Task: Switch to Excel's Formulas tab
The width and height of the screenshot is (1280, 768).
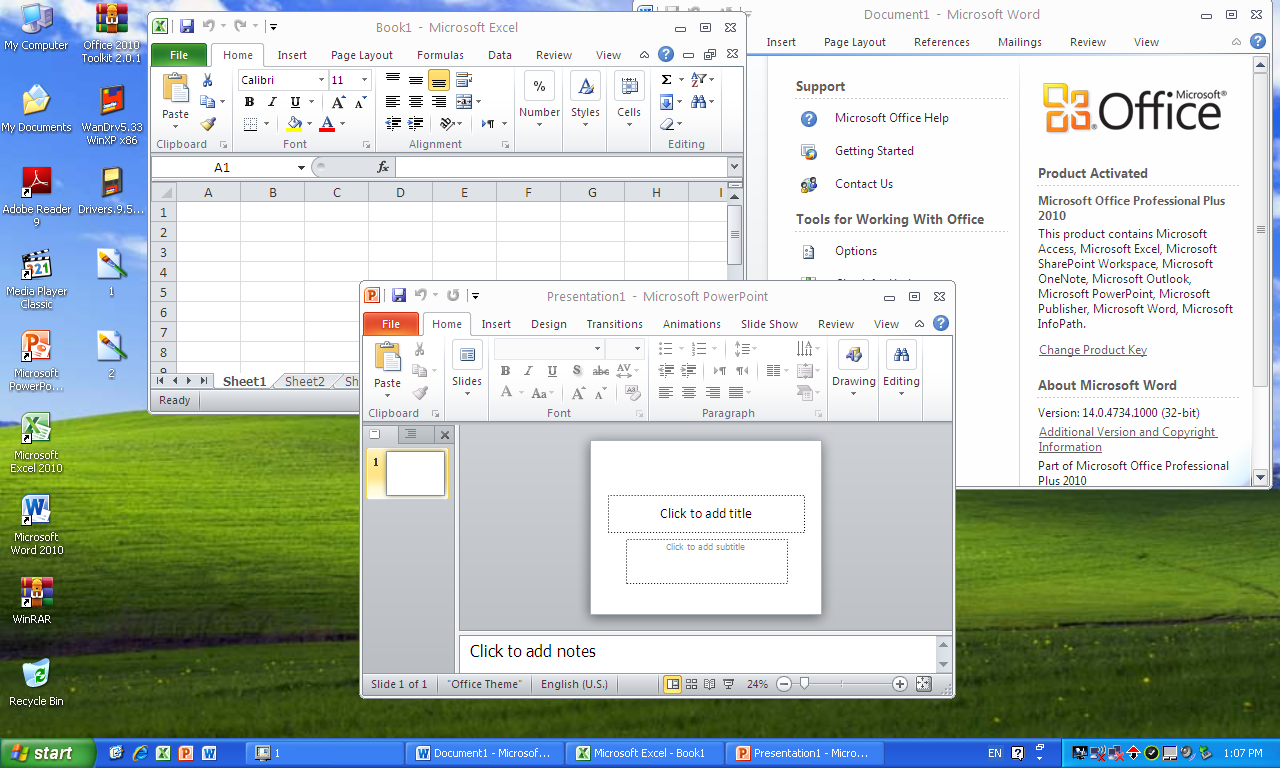Action: pyautogui.click(x=440, y=55)
